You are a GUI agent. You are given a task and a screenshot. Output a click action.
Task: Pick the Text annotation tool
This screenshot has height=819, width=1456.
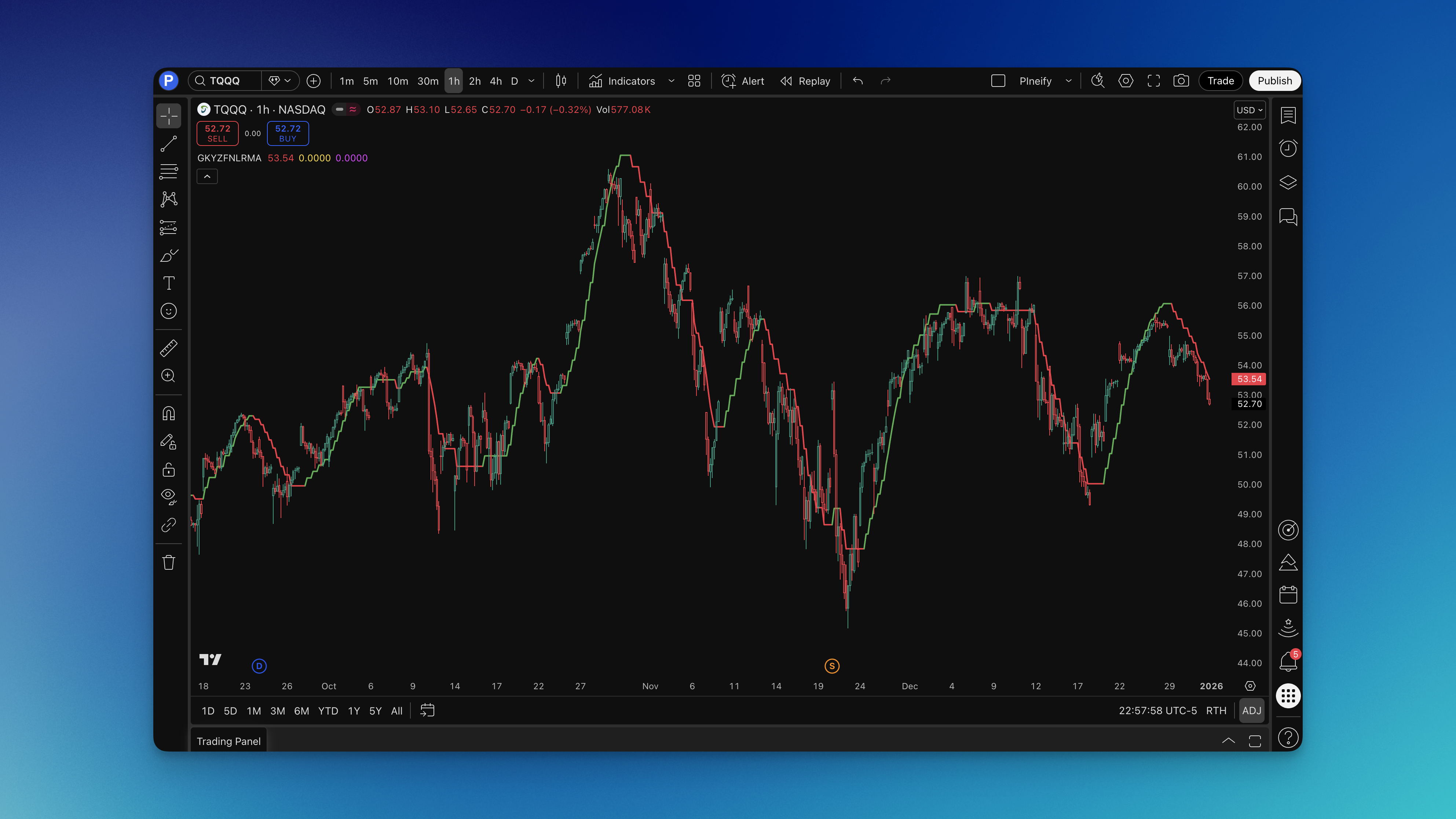[x=168, y=283]
